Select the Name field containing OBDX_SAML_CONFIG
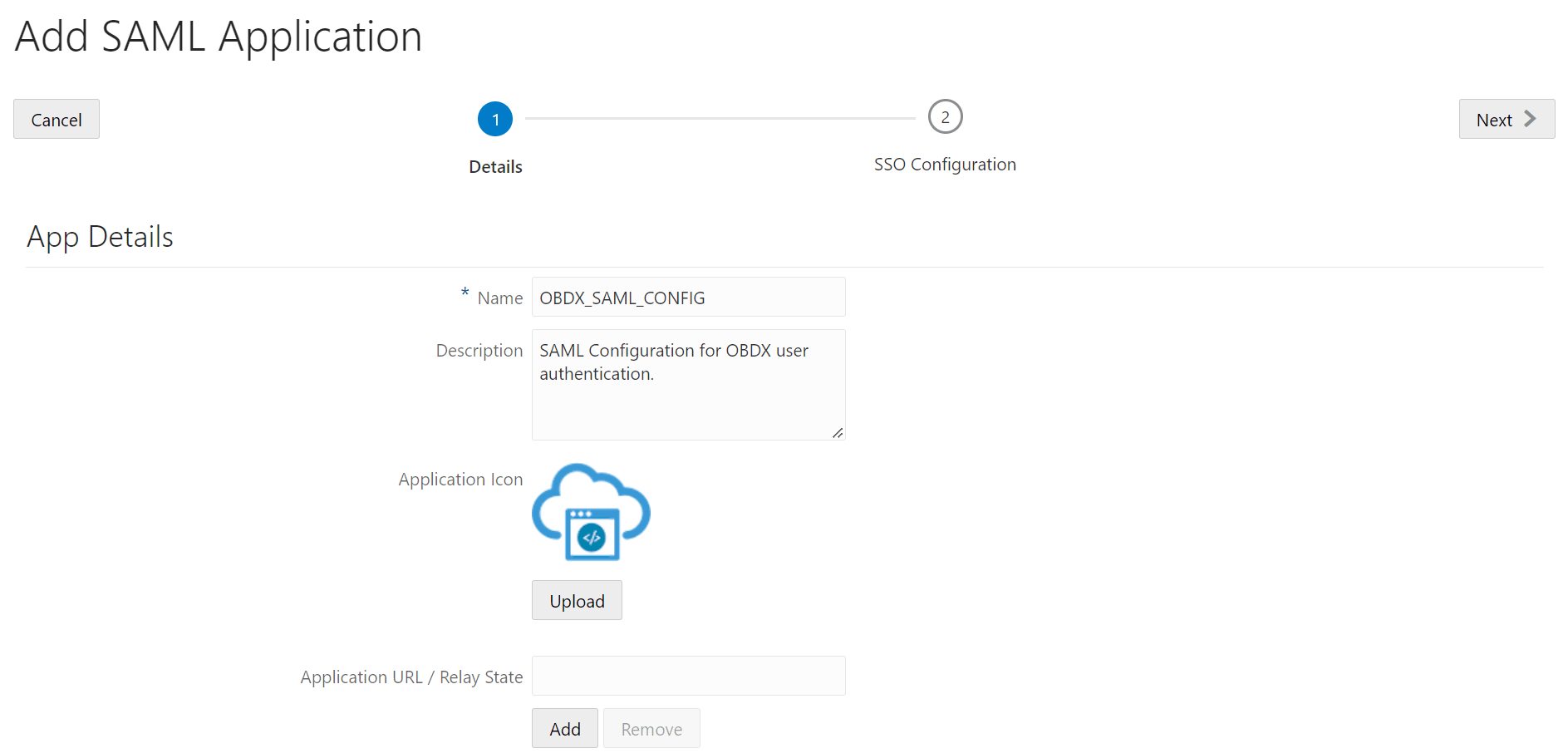This screenshot has height=753, width=1568. pos(688,297)
